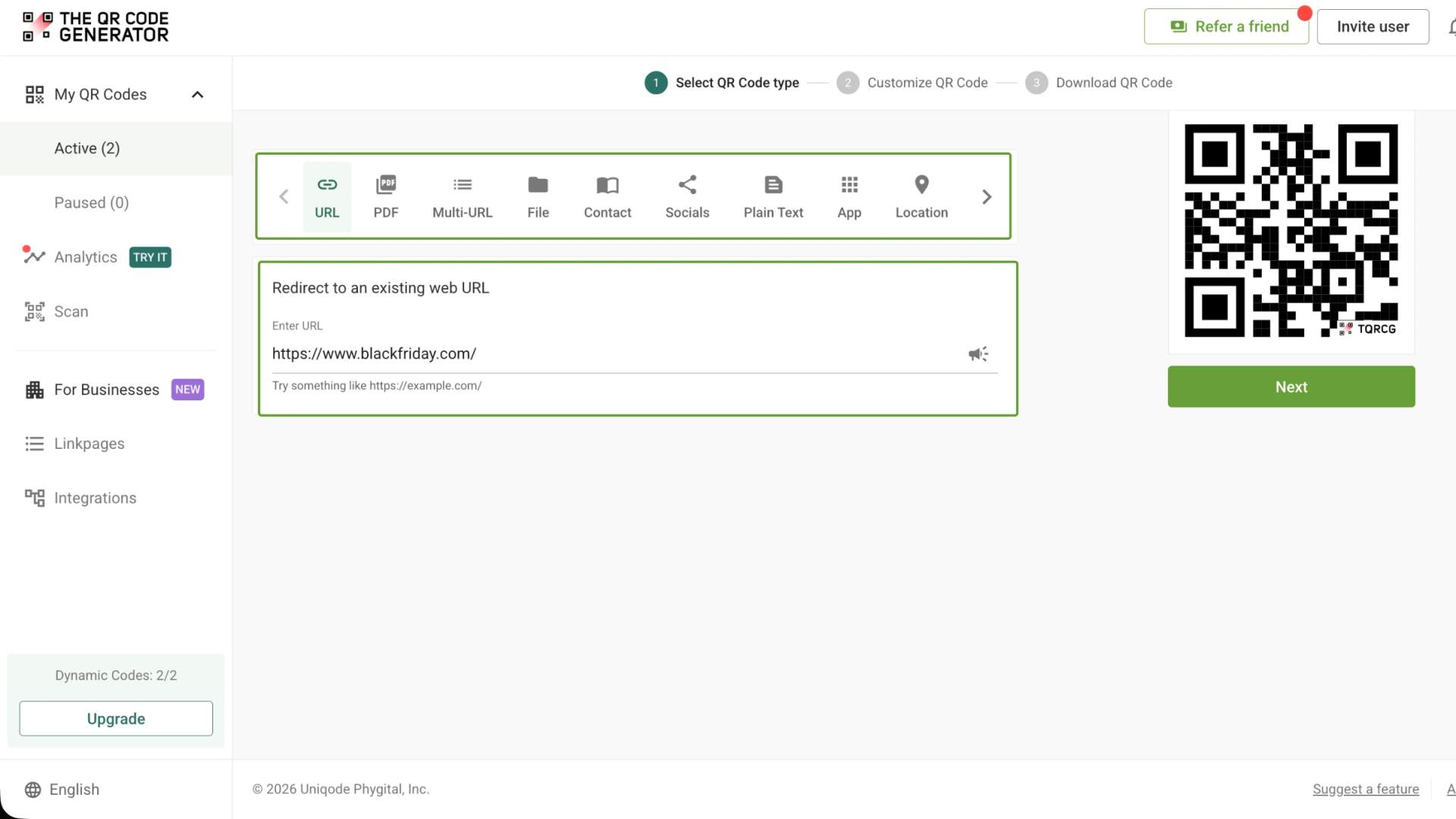
Task: Pick the Plain Text QR code type
Action: coord(773,197)
